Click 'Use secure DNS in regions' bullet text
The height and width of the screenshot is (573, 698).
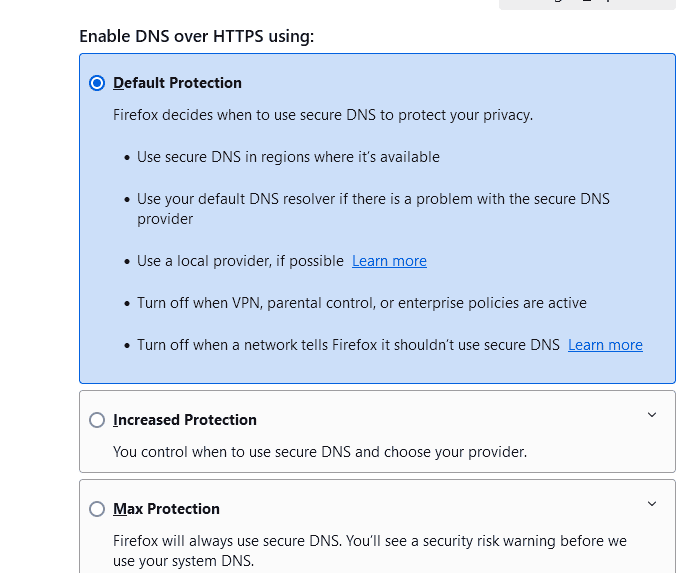[288, 157]
